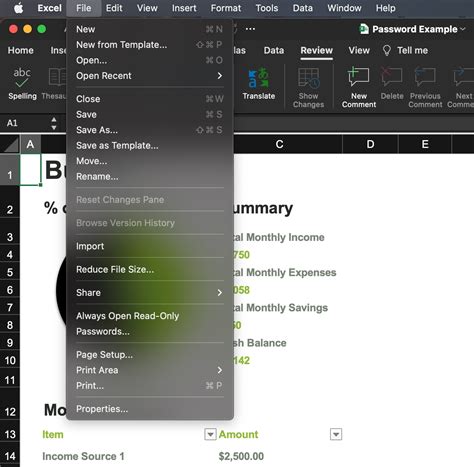
Task: Select Import menu item
Action: [150, 246]
